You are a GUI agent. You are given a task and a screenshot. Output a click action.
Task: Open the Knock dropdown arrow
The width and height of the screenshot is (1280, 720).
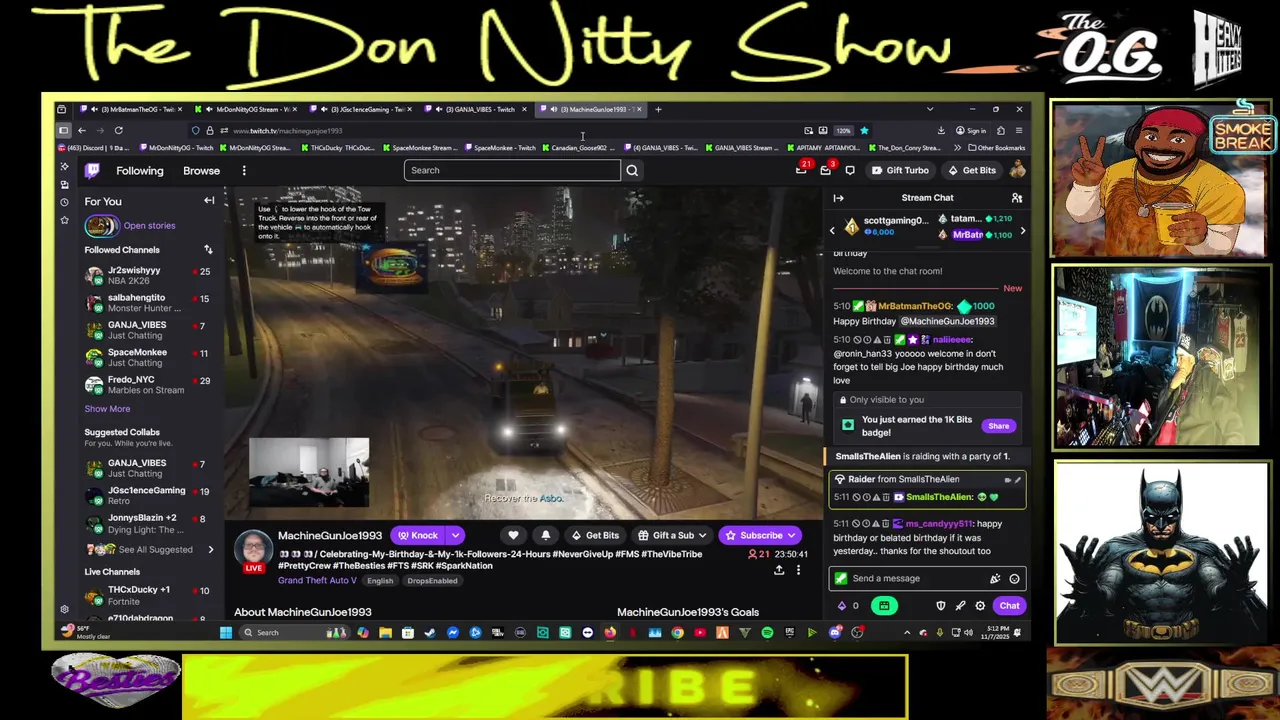tap(455, 535)
